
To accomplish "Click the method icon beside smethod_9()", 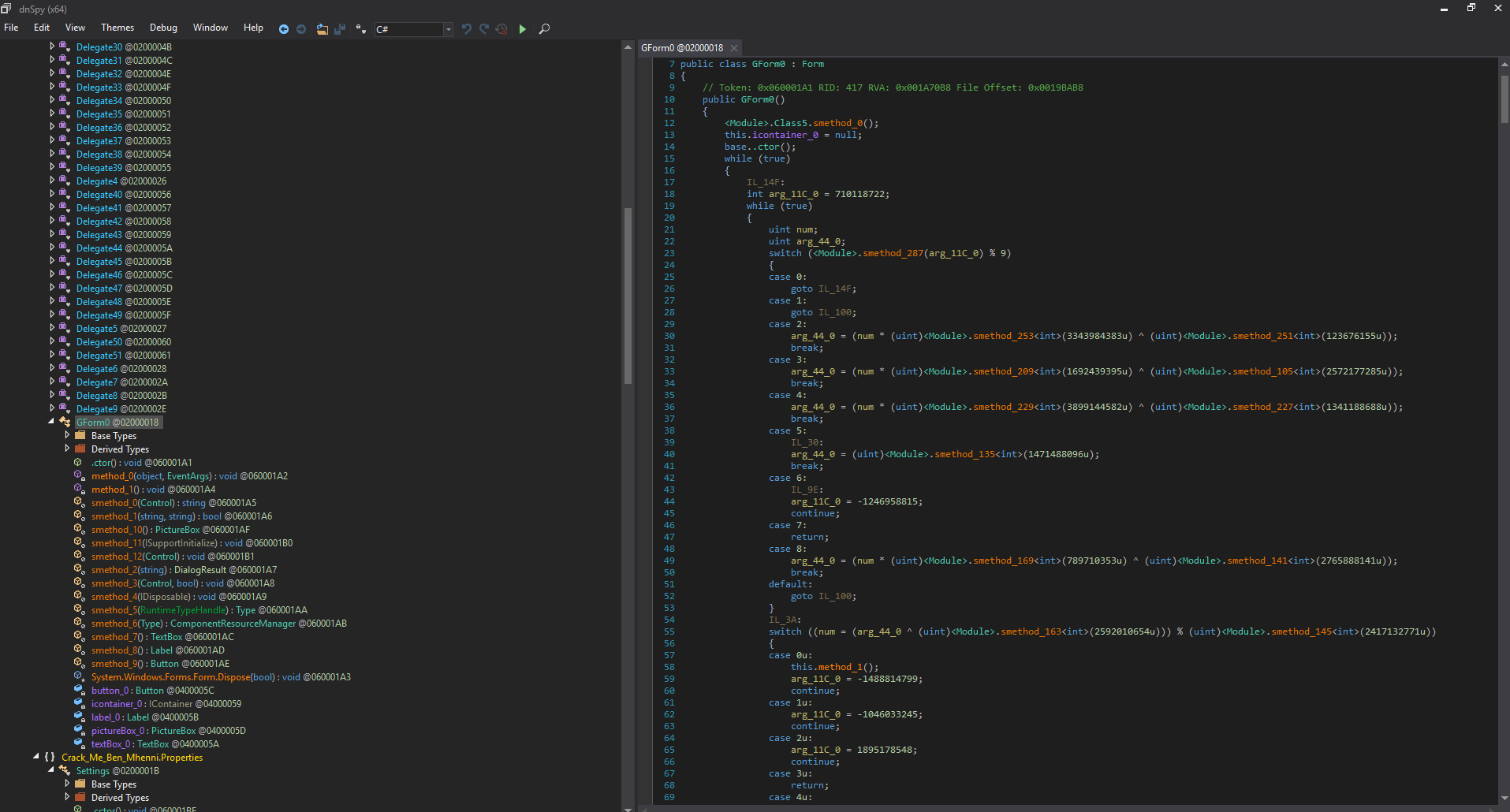I will [x=79, y=664].
